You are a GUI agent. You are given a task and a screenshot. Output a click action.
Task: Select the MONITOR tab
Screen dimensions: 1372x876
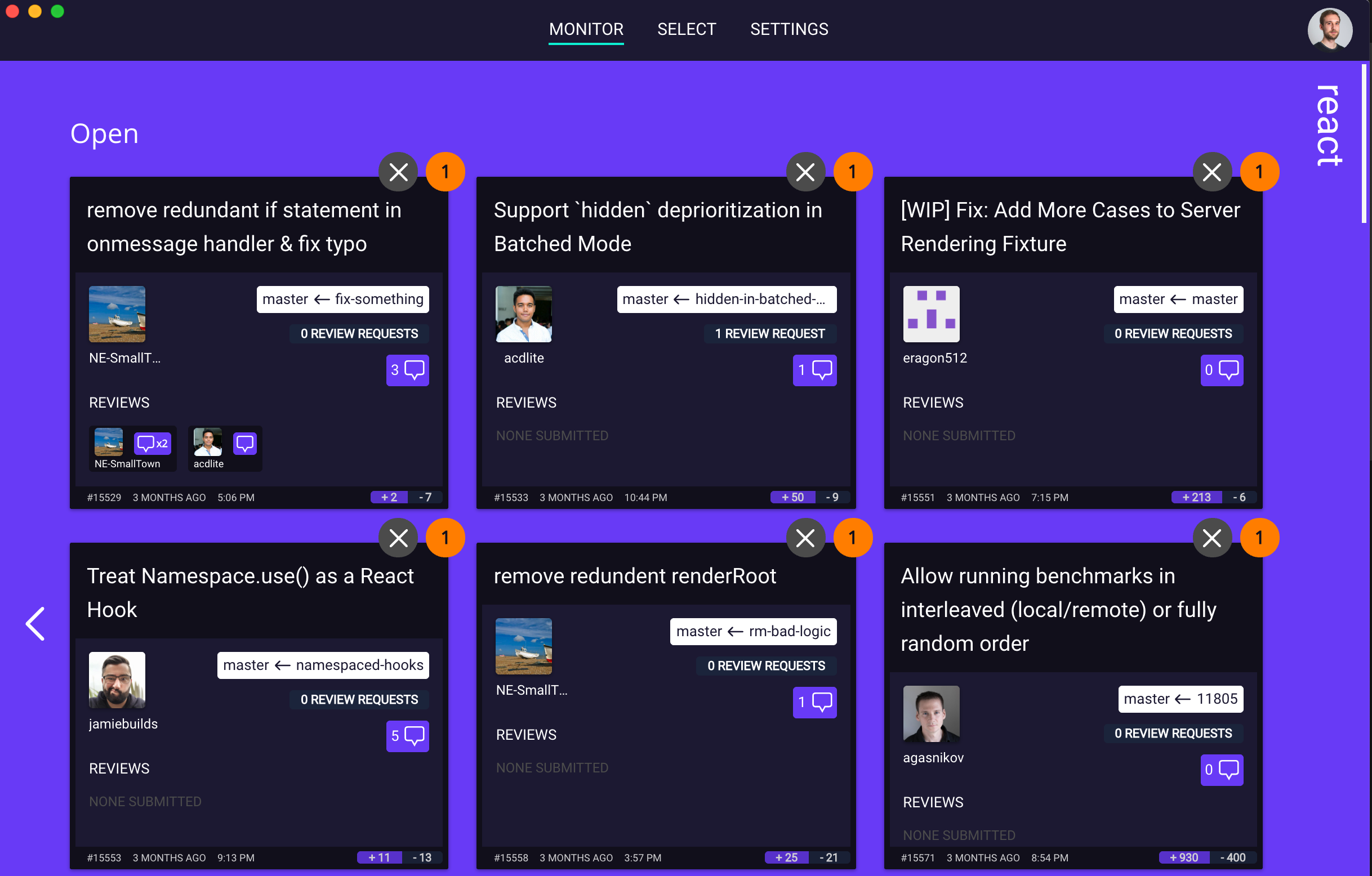[586, 29]
